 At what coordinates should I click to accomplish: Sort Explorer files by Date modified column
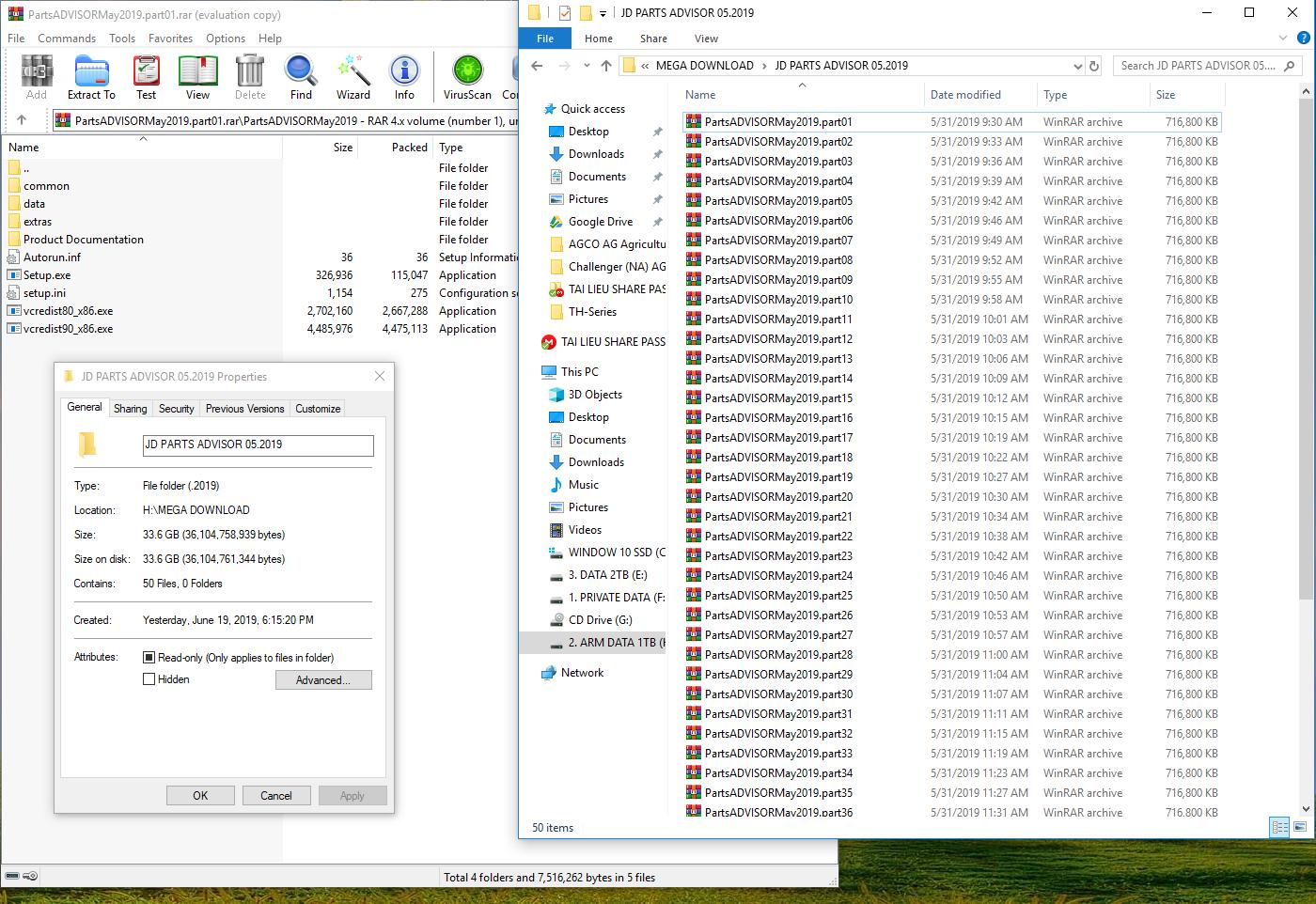tap(980, 95)
